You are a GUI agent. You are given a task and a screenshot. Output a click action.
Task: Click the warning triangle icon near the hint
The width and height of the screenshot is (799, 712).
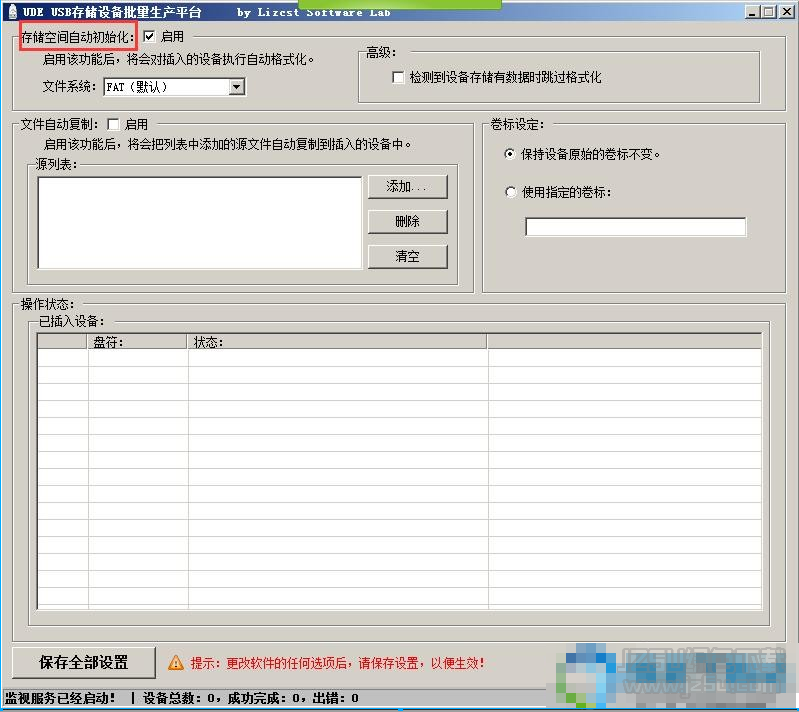click(176, 663)
